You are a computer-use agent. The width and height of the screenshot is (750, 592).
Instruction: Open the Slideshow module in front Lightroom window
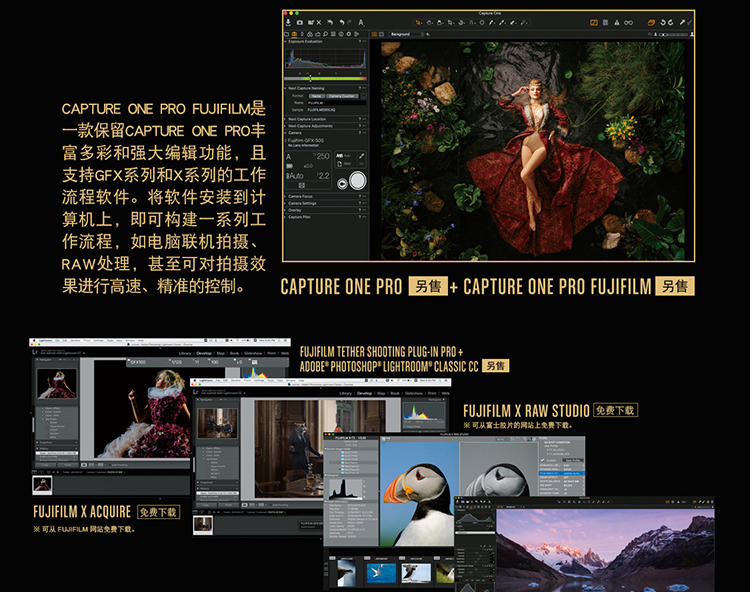(414, 394)
